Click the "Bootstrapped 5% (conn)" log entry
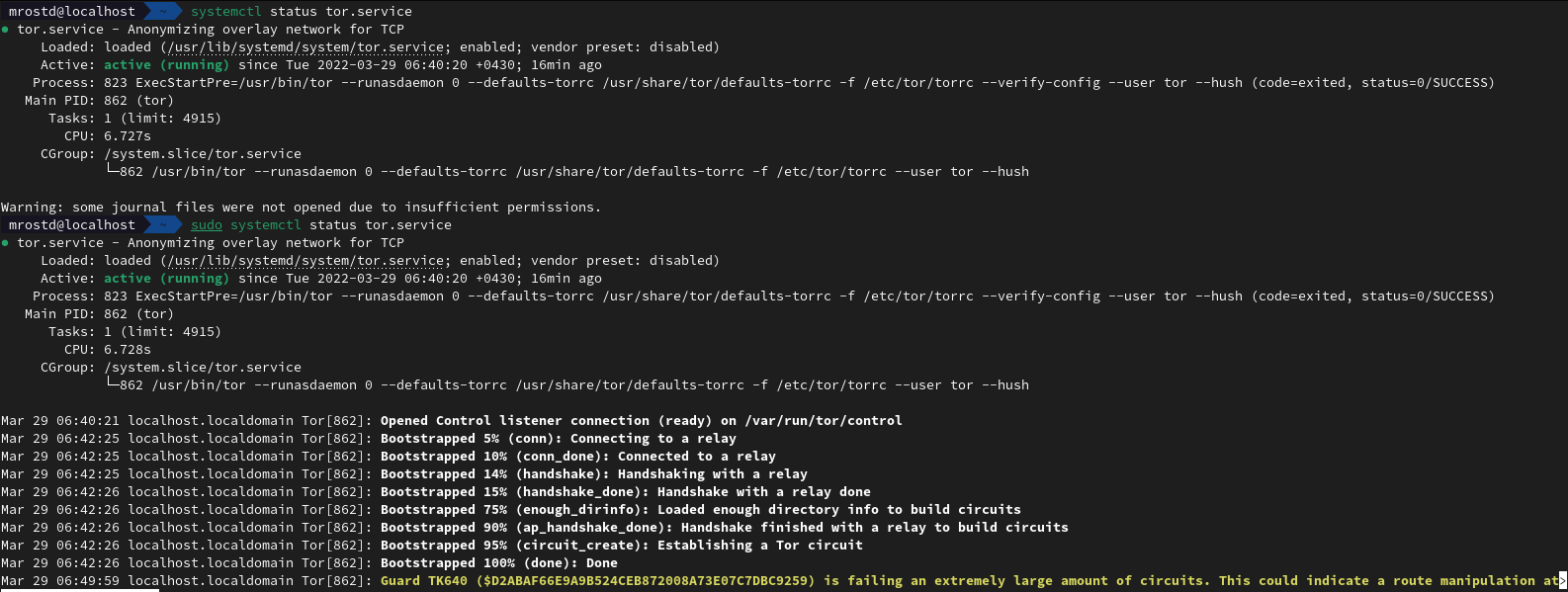This screenshot has width=1568, height=592. [x=558, y=439]
